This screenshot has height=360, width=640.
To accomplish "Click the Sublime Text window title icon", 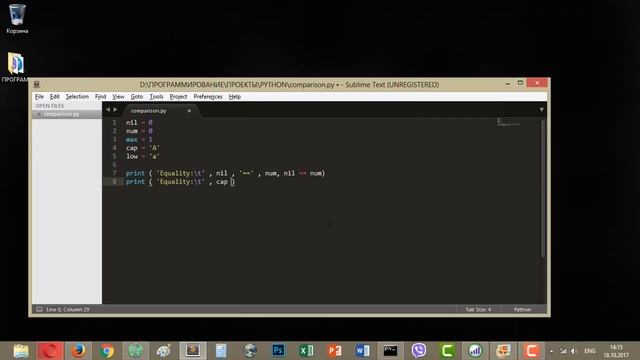I will pos(37,84).
